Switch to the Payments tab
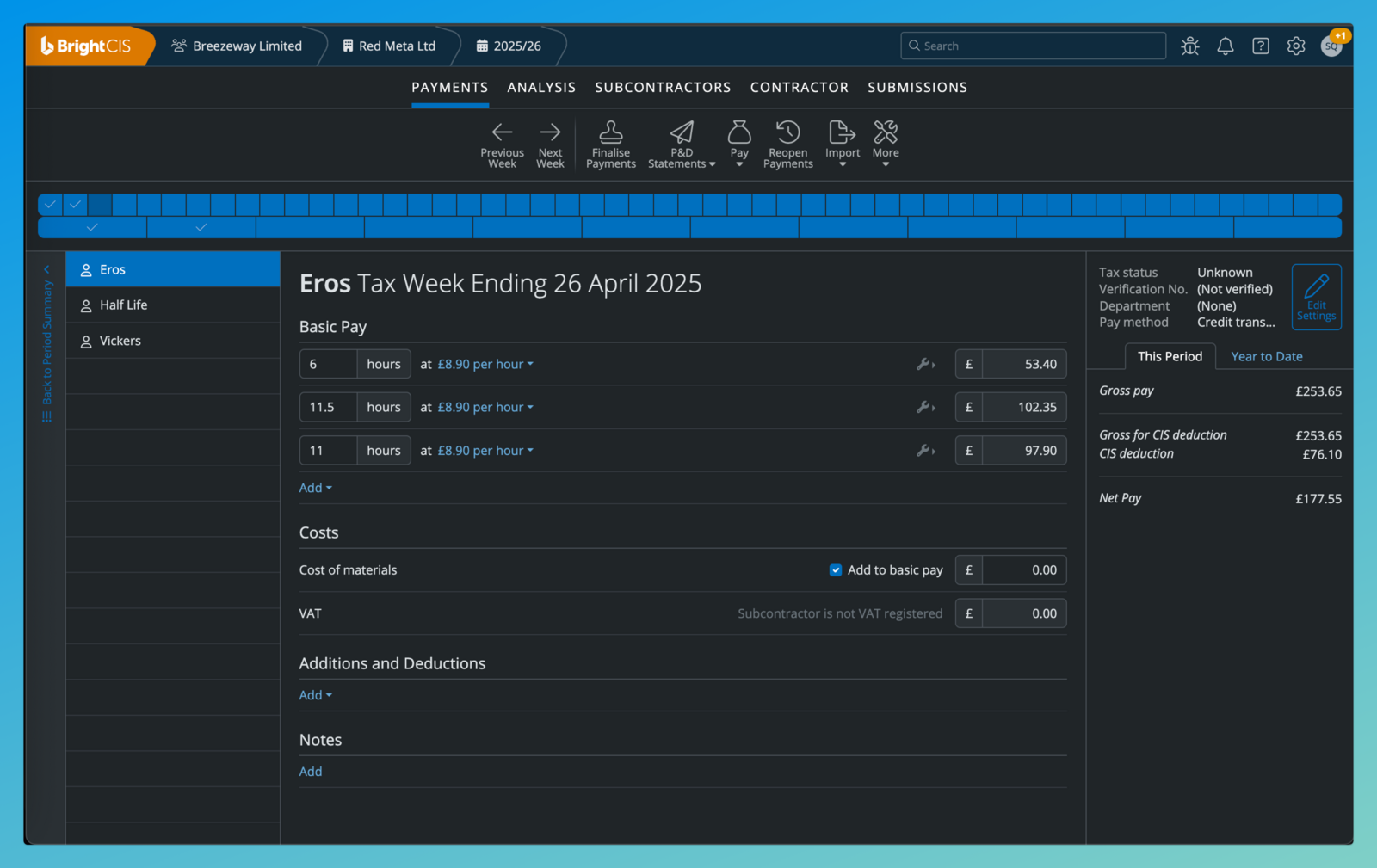The image size is (1377, 868). (x=450, y=88)
